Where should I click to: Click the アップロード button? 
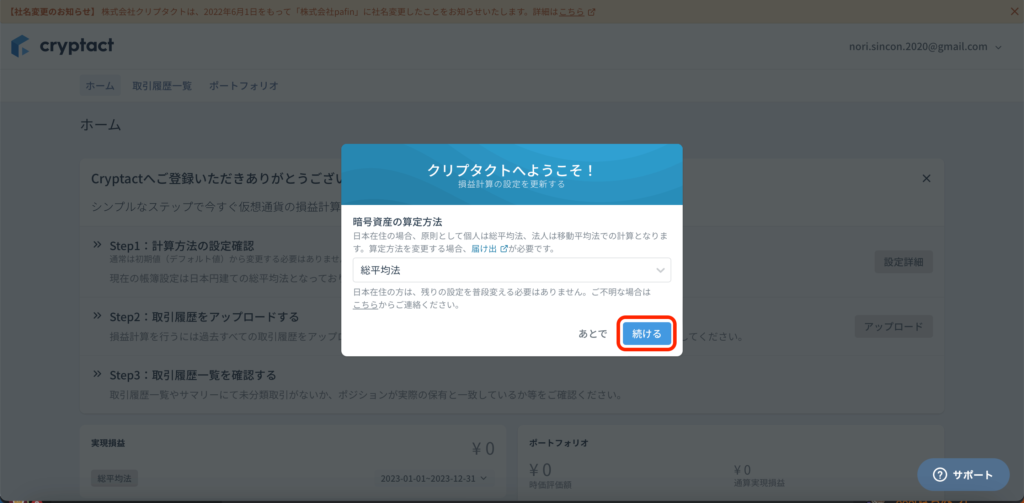click(x=893, y=327)
